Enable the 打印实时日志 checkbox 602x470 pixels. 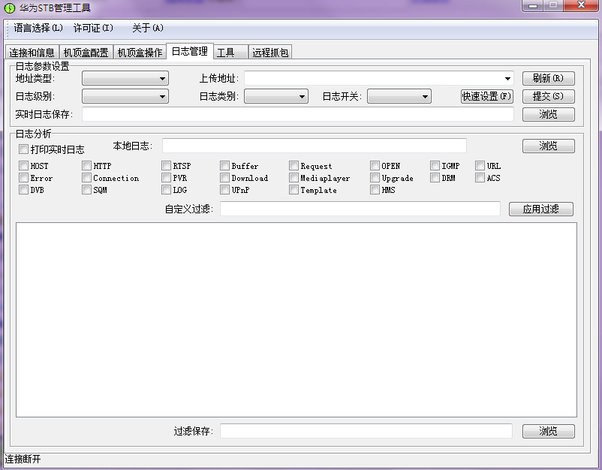pyautogui.click(x=24, y=149)
